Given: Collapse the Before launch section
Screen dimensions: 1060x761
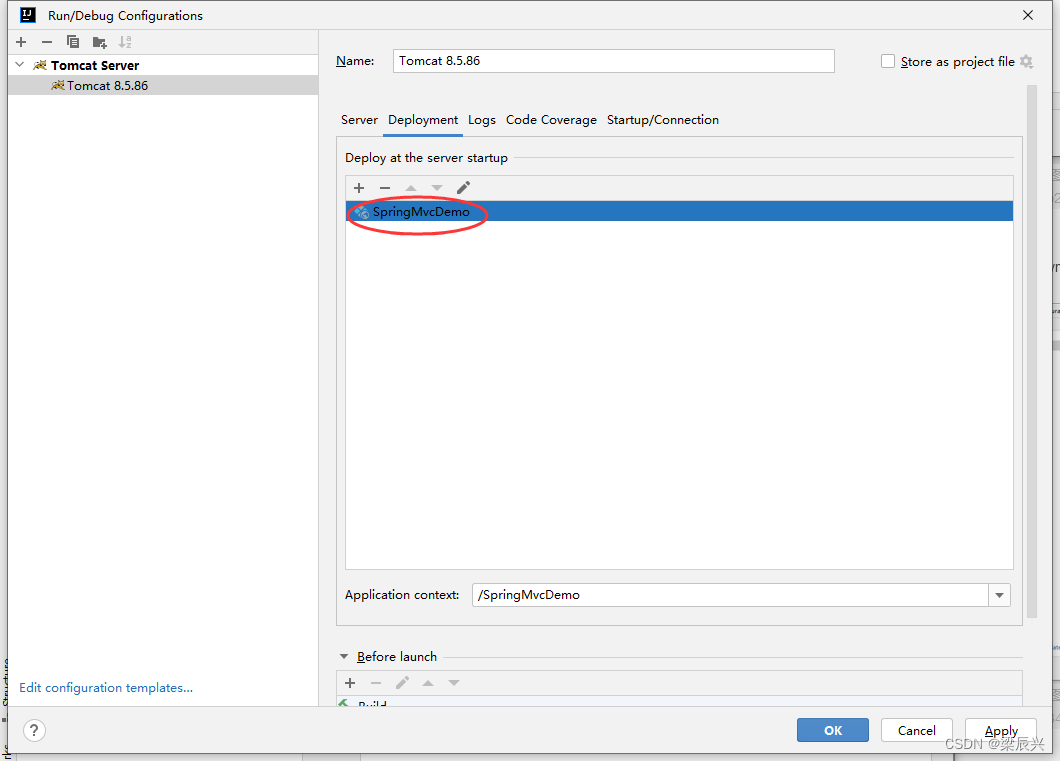Looking at the screenshot, I should [x=343, y=656].
